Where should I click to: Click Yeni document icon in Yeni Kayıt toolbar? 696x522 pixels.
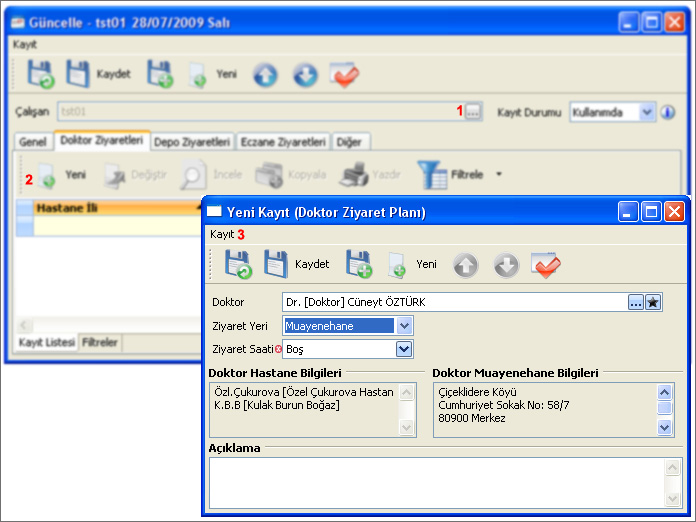tap(397, 265)
